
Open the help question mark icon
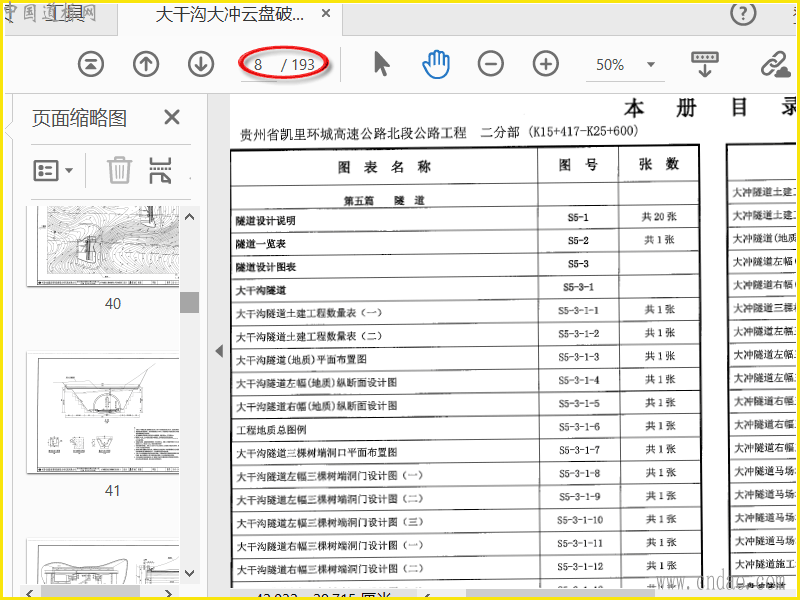tap(743, 14)
